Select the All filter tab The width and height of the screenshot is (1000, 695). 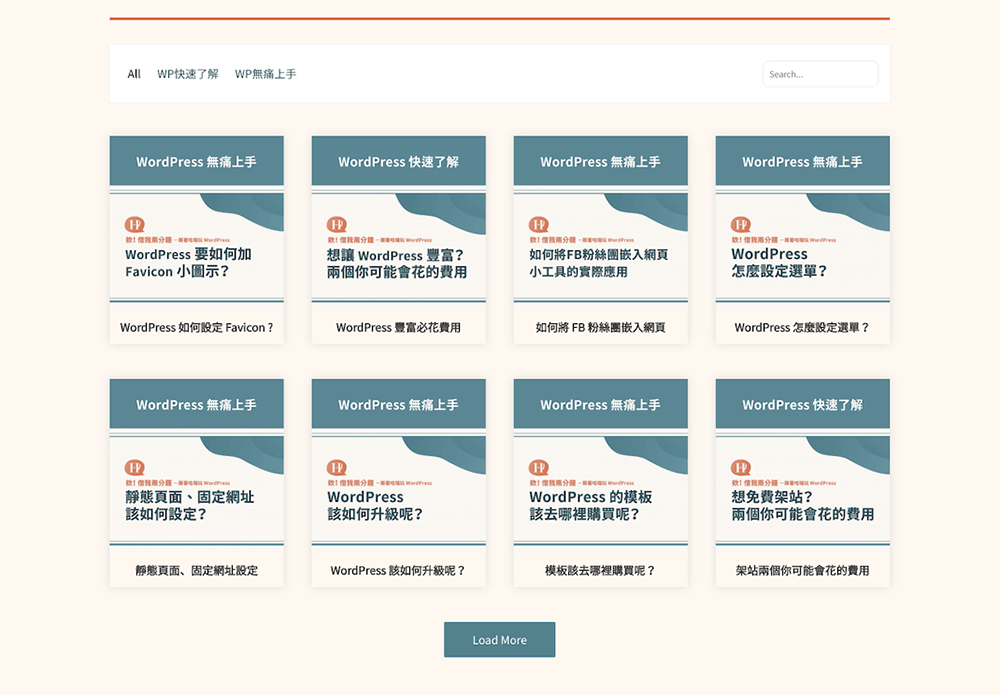[x=134, y=74]
